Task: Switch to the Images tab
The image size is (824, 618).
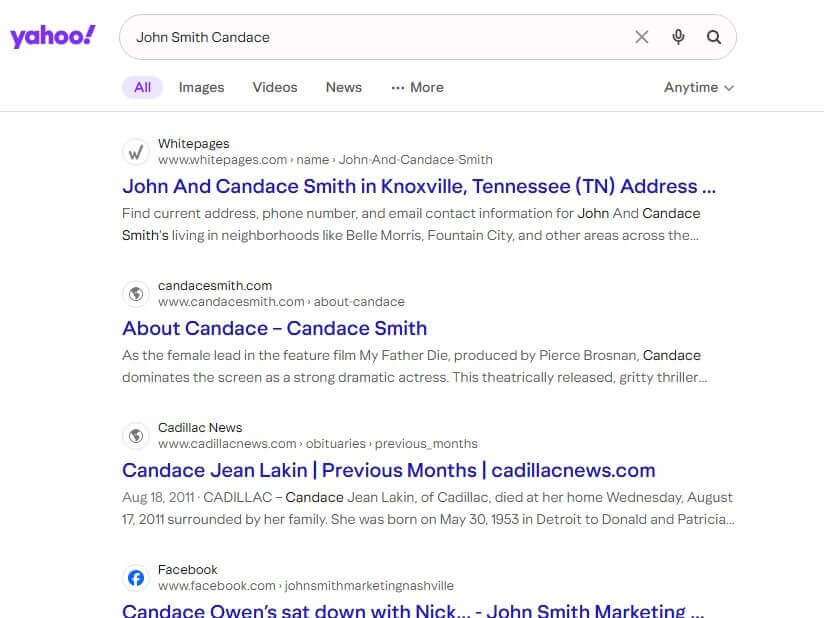Action: (x=201, y=87)
